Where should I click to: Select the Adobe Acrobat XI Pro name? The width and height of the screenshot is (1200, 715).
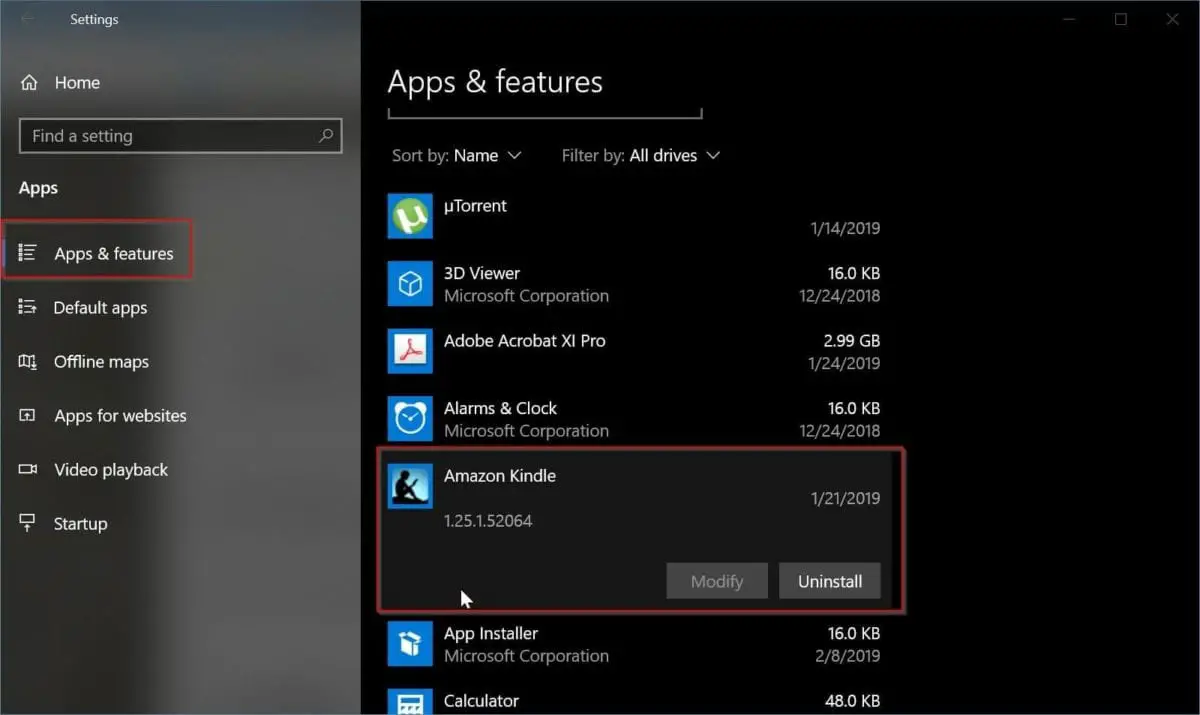tap(525, 341)
